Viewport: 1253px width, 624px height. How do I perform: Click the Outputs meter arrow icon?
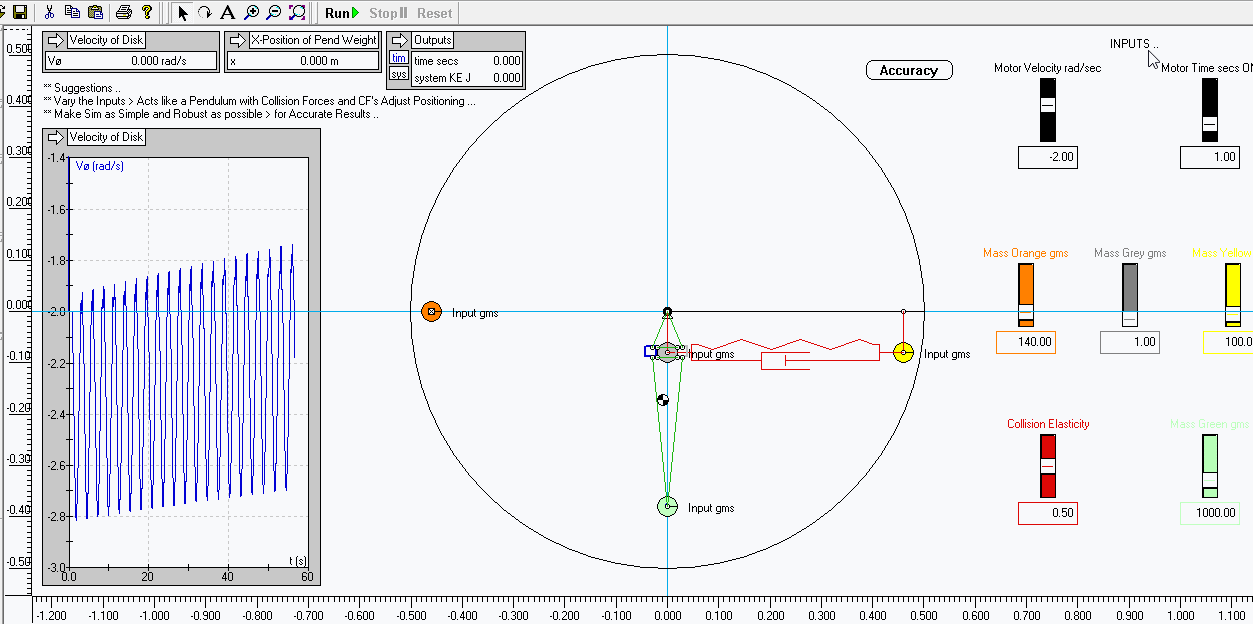click(x=400, y=40)
